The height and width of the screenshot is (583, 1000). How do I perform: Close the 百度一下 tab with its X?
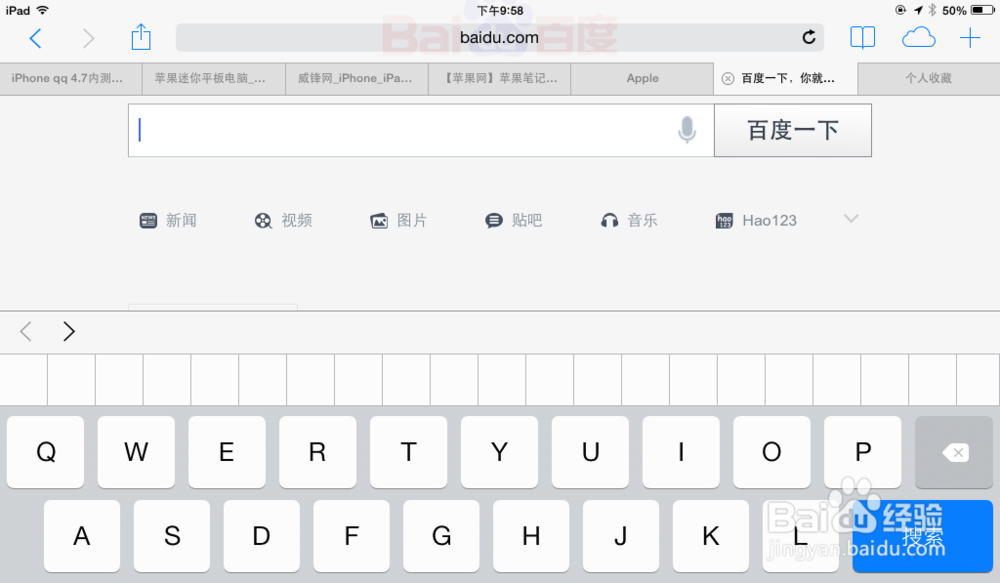728,78
